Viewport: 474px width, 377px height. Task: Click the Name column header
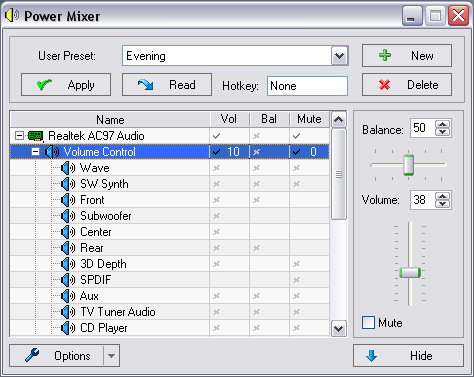[110, 119]
